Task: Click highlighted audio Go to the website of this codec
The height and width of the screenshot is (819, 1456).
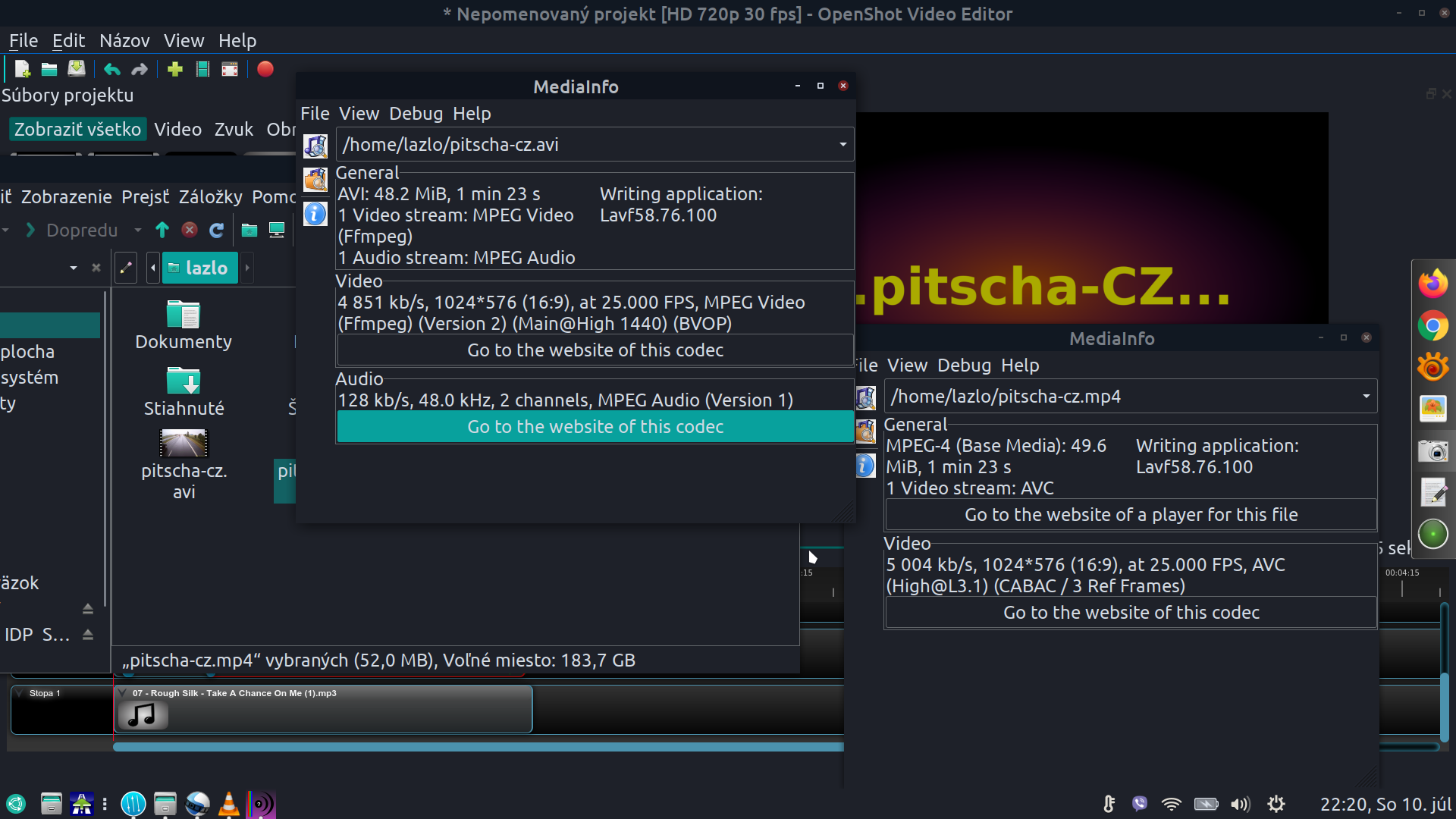Action: pos(595,427)
